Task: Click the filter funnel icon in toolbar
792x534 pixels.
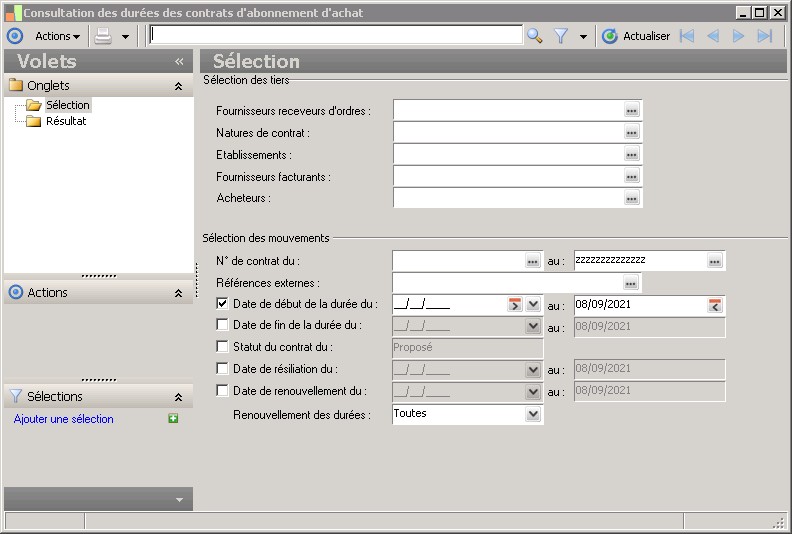Action: point(561,36)
